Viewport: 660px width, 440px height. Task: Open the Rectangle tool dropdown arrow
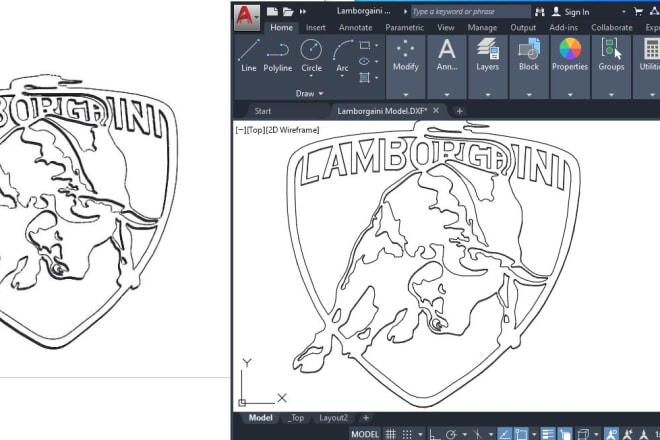(376, 45)
